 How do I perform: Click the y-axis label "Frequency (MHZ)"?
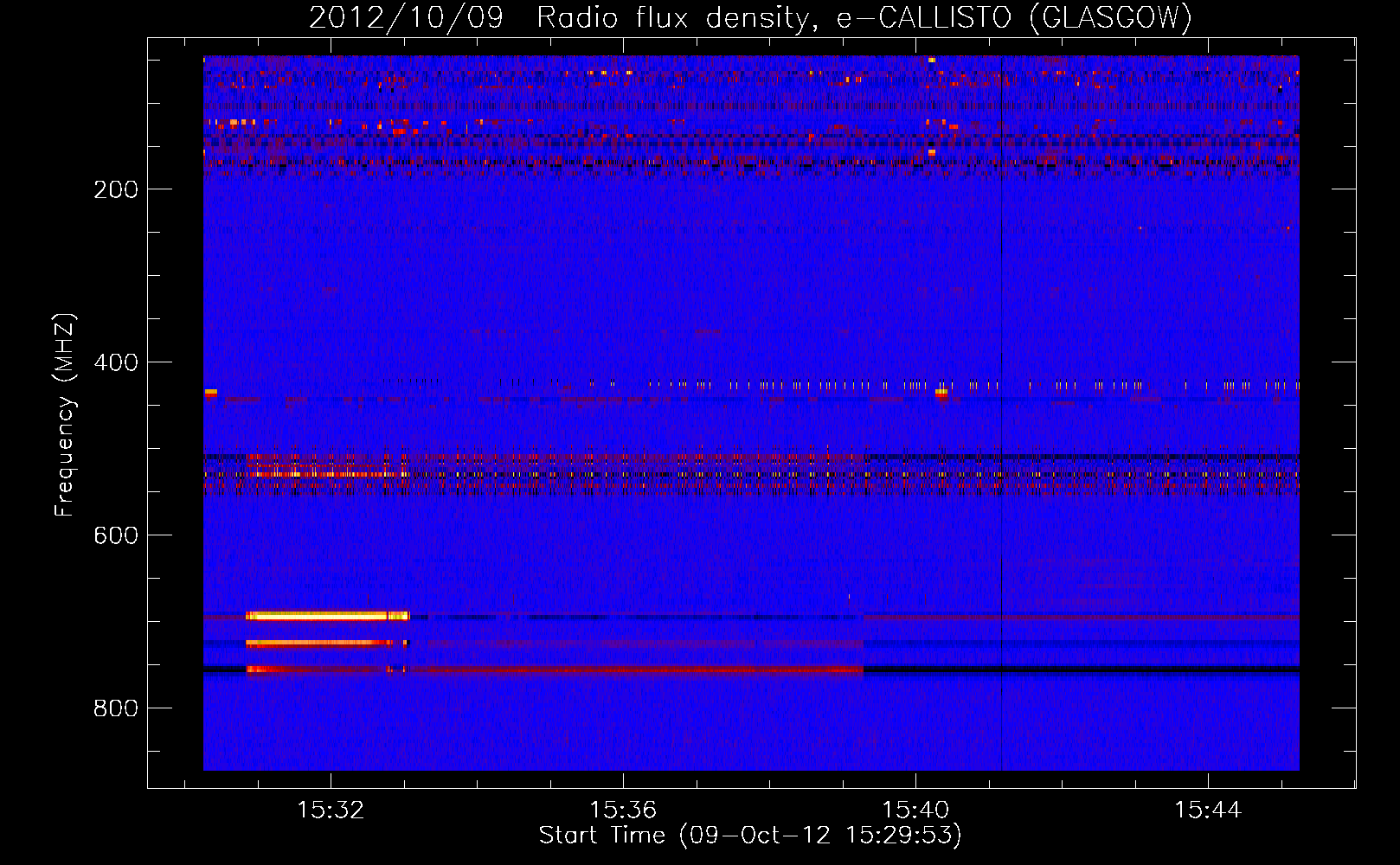pyautogui.click(x=65, y=415)
